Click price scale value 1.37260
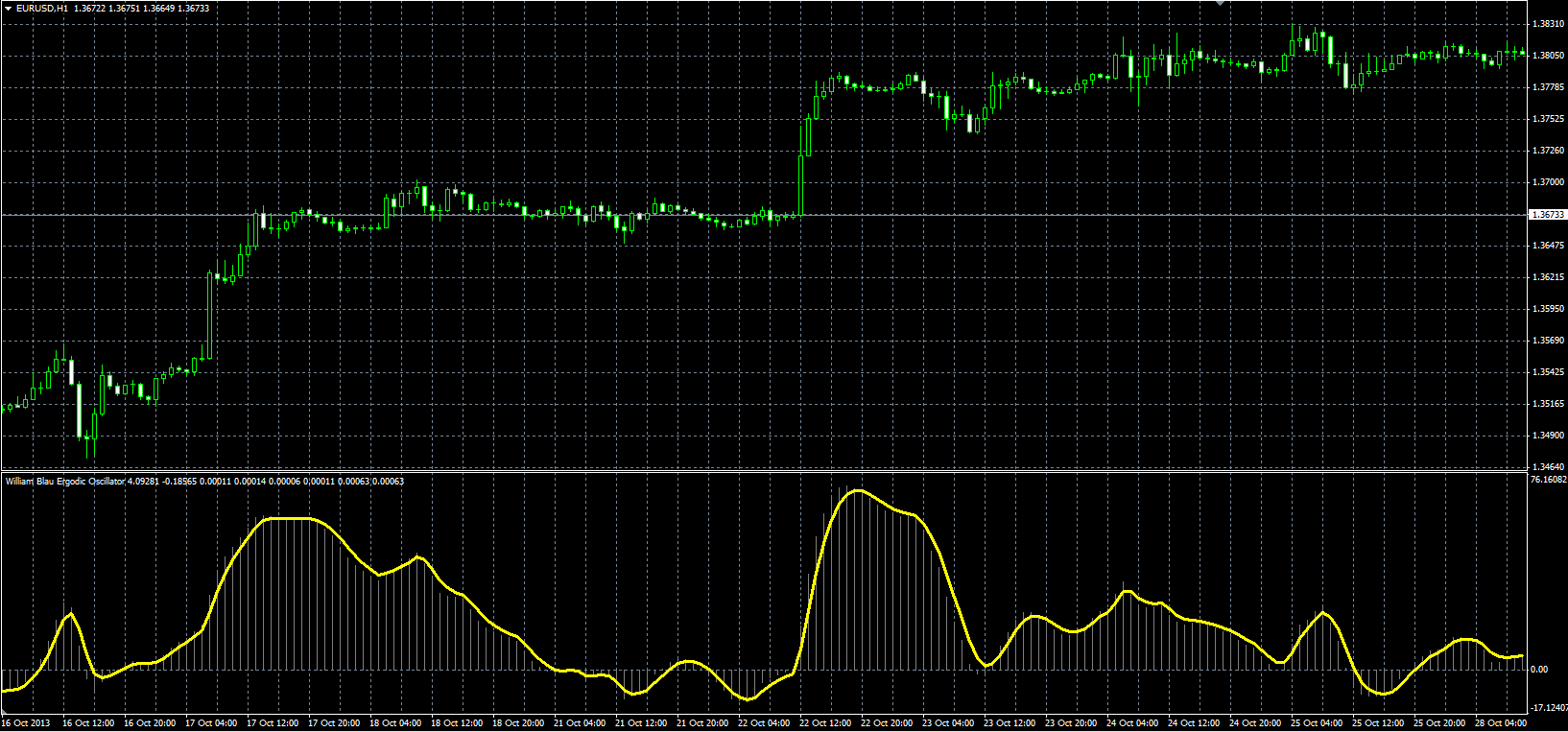Image resolution: width=1568 pixels, height=732 pixels. 1549,151
